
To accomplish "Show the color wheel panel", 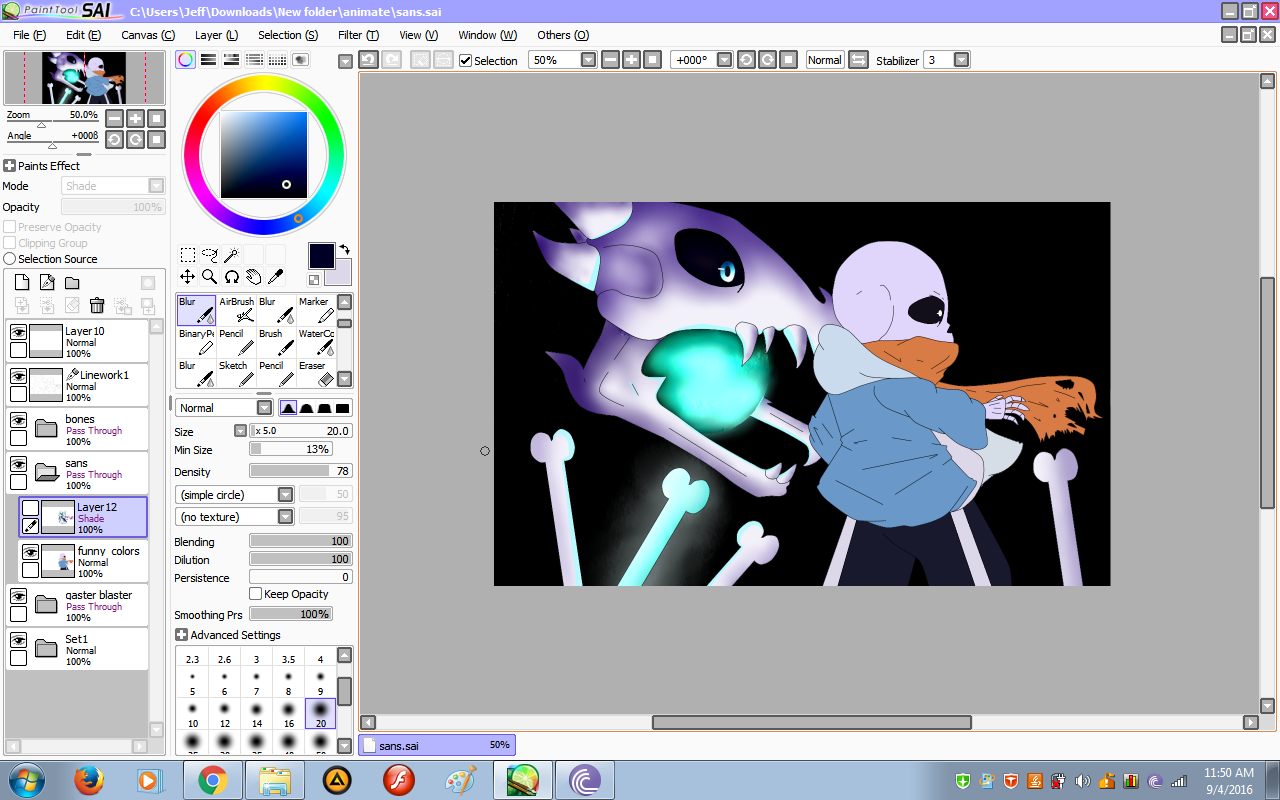I will coord(185,60).
